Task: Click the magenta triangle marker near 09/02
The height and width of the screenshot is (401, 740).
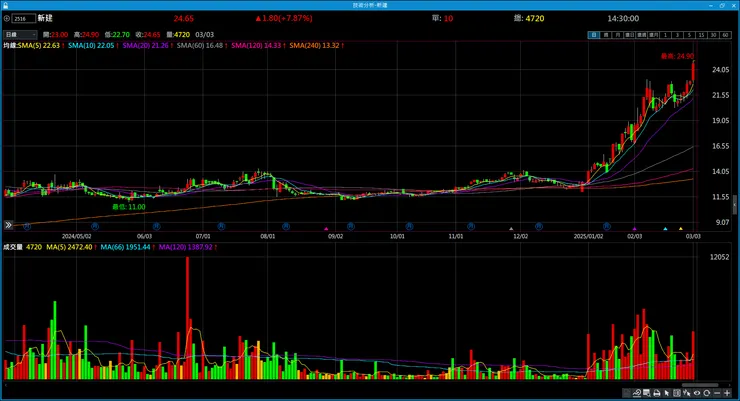Action: 326,229
